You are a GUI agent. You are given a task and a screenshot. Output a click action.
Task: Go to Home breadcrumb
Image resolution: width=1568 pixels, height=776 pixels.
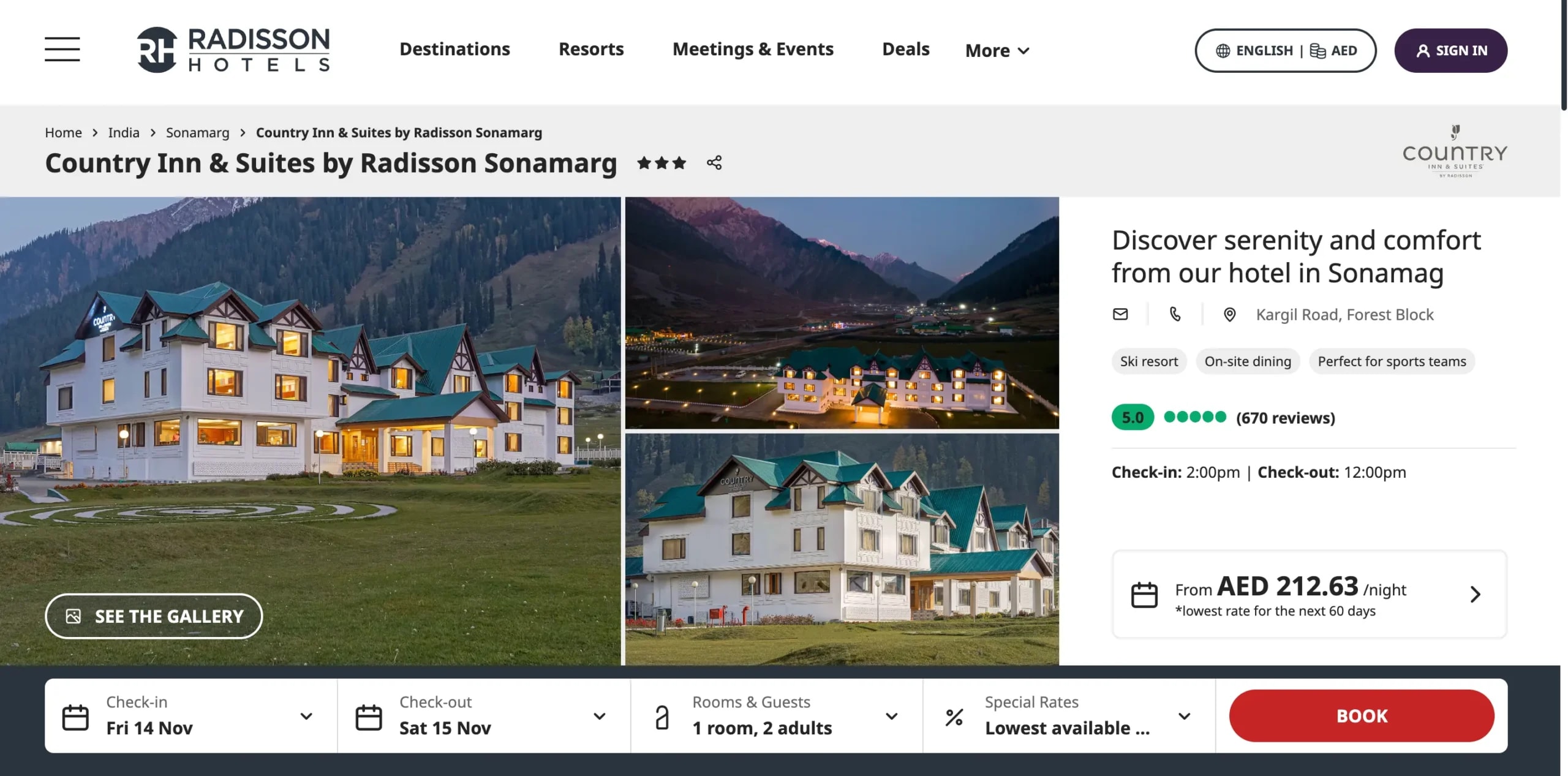63,132
